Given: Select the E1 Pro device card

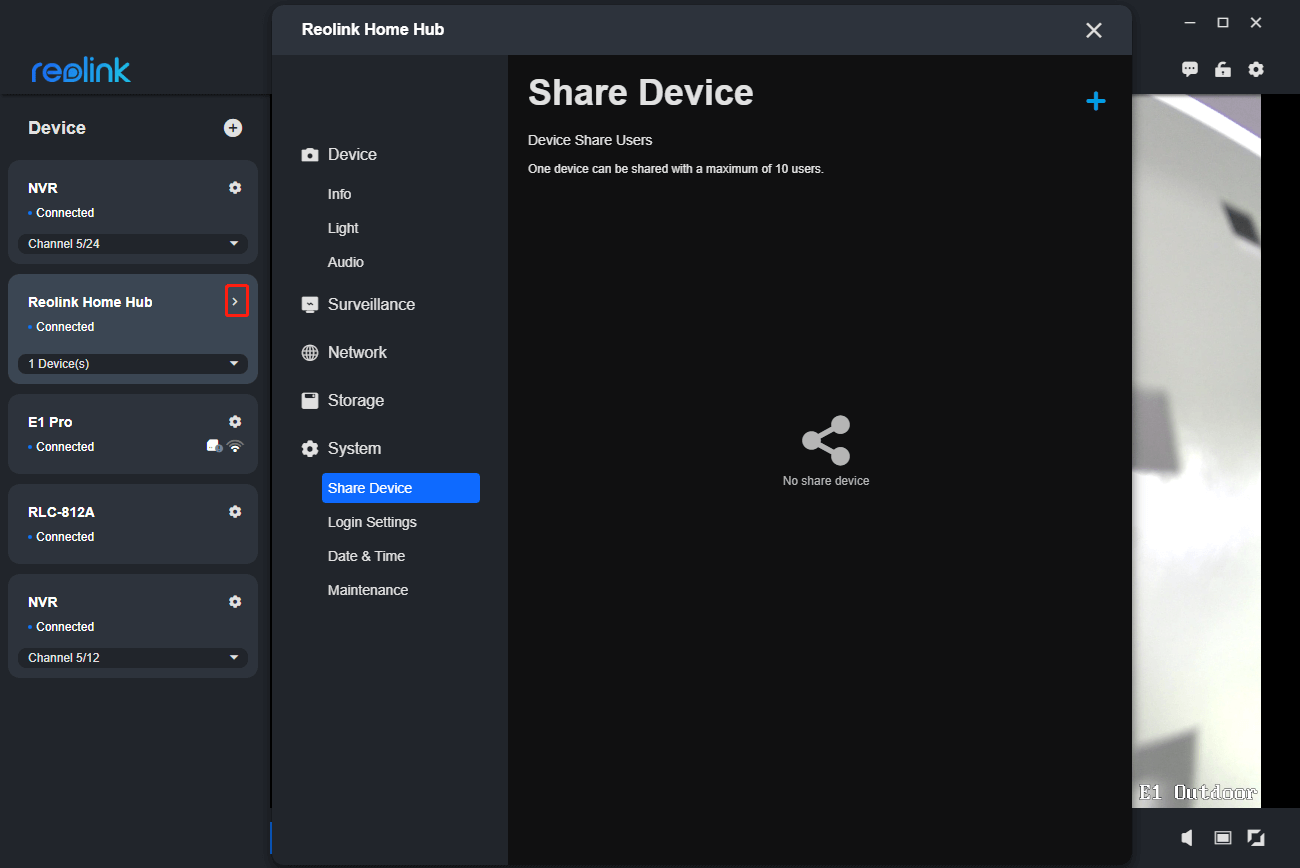Looking at the screenshot, I should click(x=133, y=434).
